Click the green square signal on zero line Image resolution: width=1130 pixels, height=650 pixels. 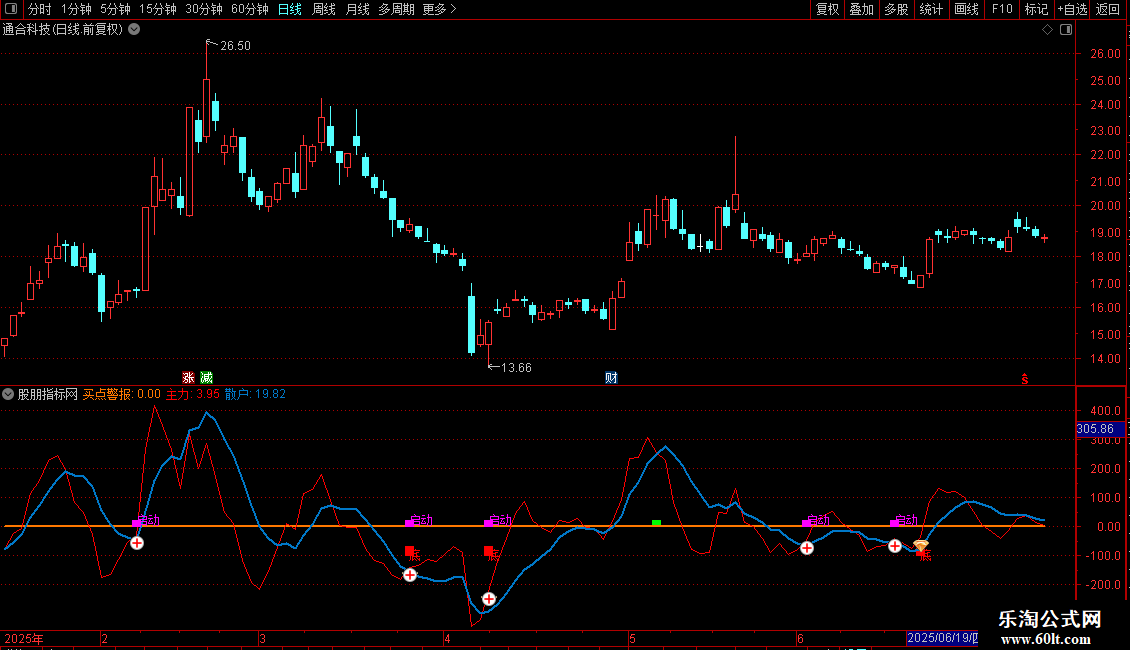656,522
